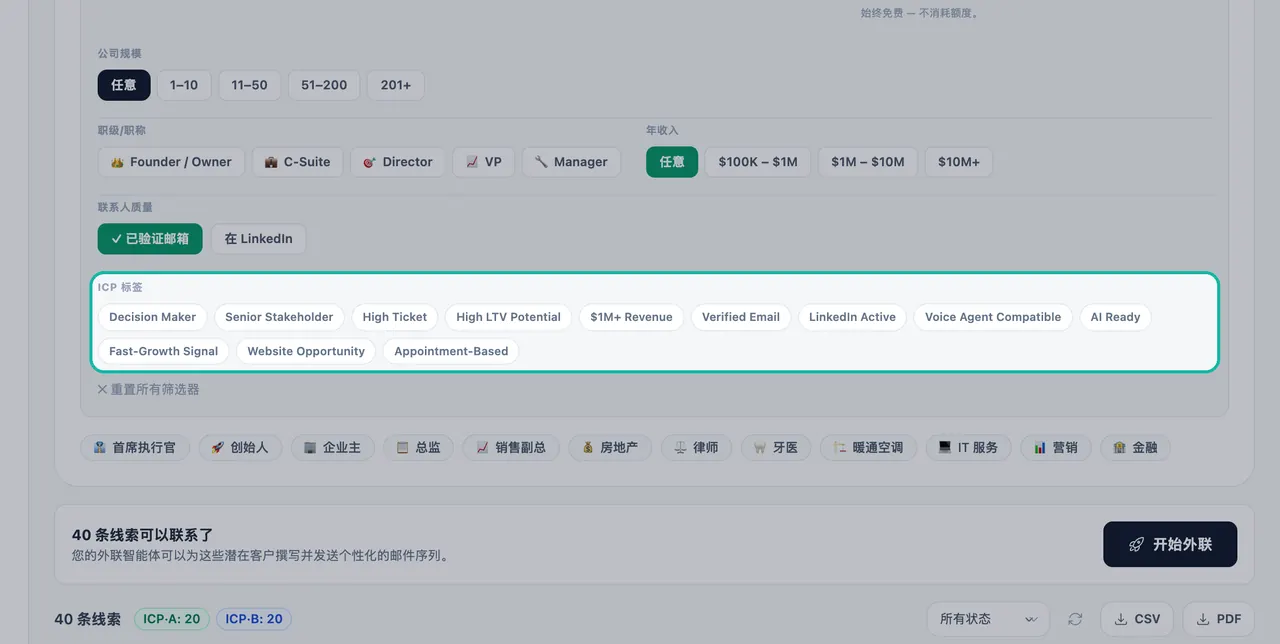Screen dimensions: 1280x644
Task: Select the High Ticket ICP tag
Action: 395,317
